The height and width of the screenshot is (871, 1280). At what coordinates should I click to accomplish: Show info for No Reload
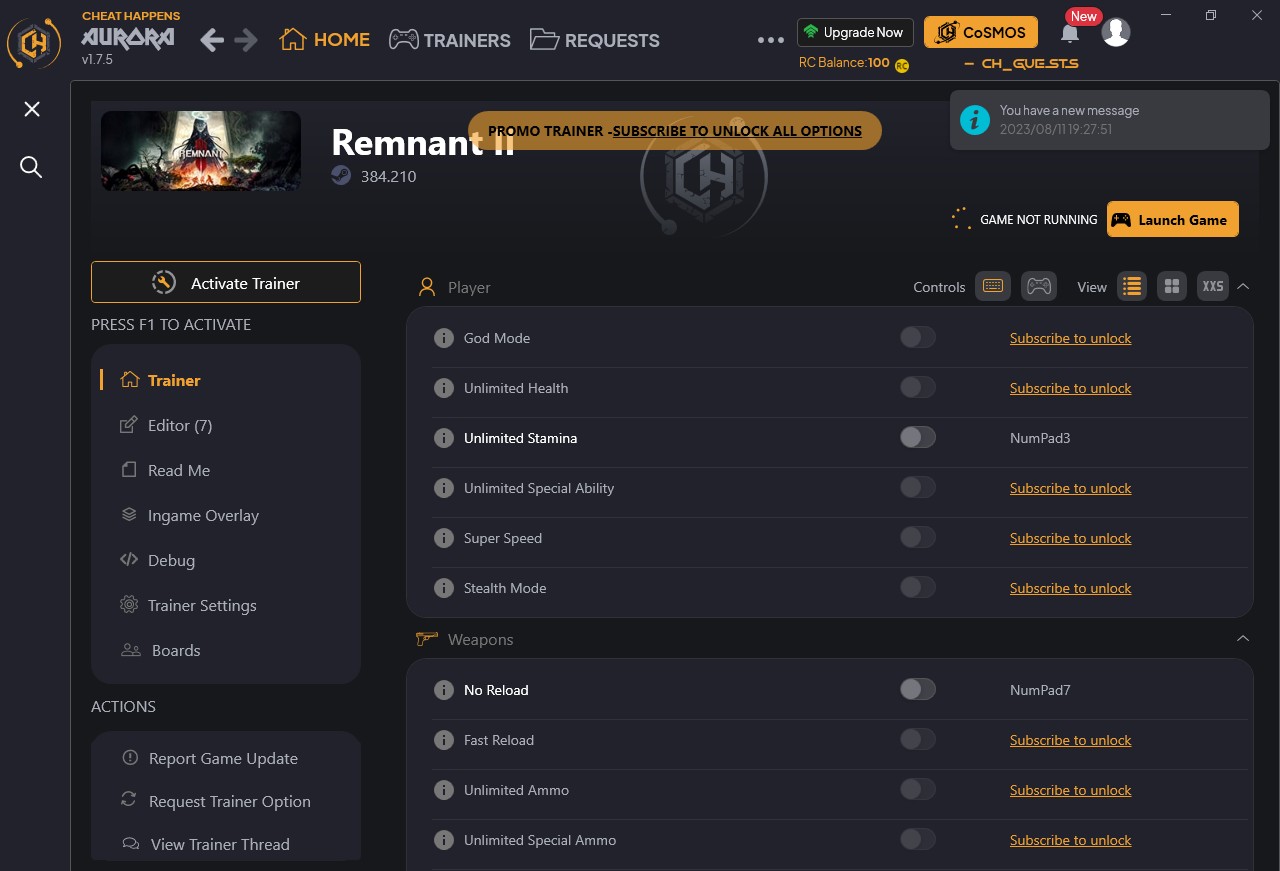coord(444,690)
